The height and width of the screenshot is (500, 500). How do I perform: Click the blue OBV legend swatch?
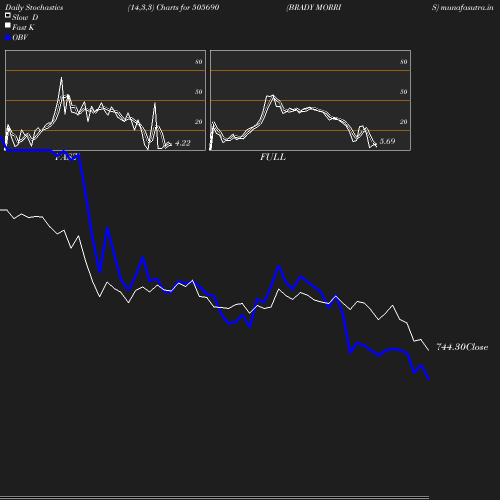click(x=8, y=38)
